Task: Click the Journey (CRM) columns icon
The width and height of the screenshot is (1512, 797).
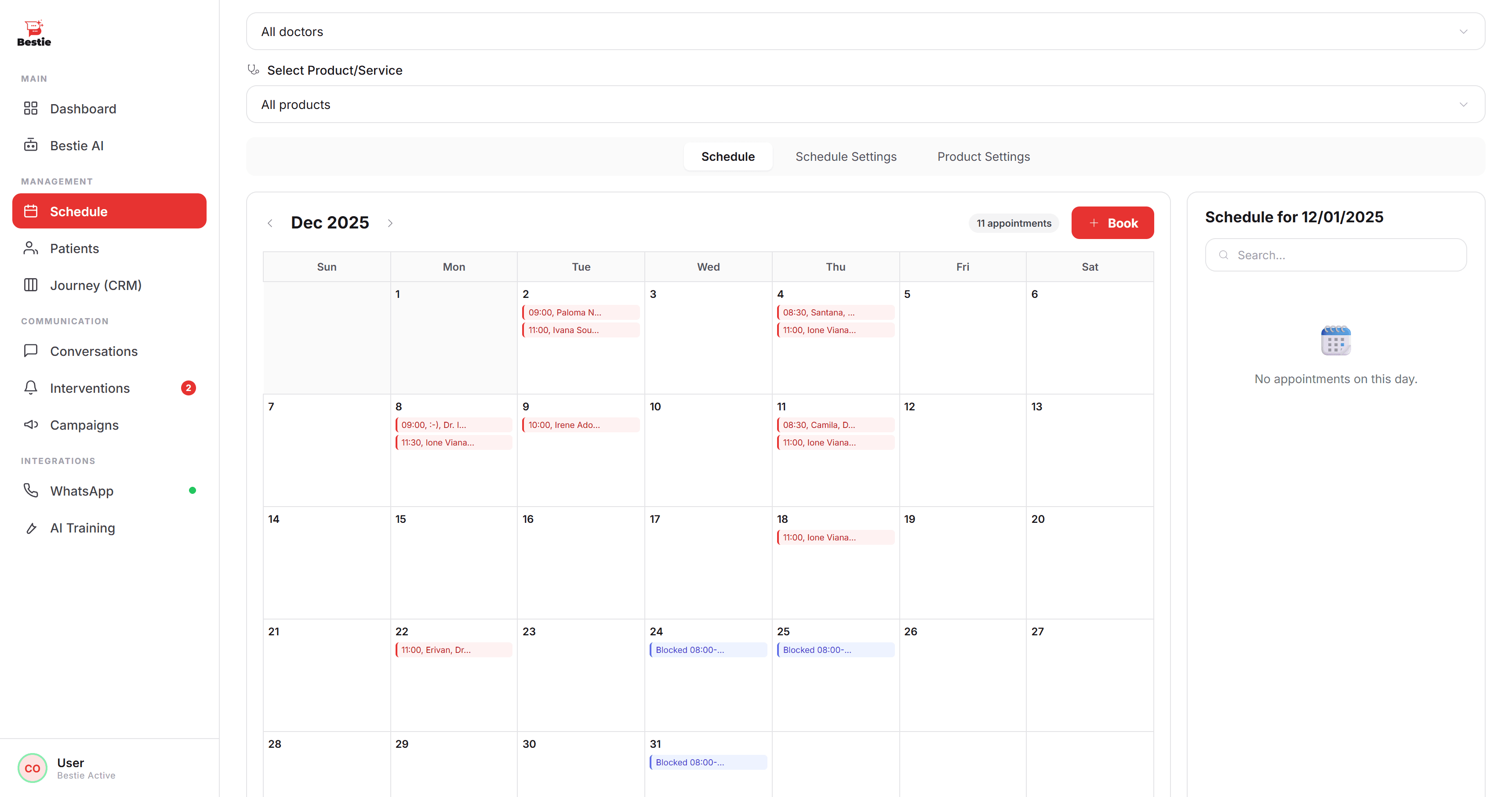Action: pos(30,285)
